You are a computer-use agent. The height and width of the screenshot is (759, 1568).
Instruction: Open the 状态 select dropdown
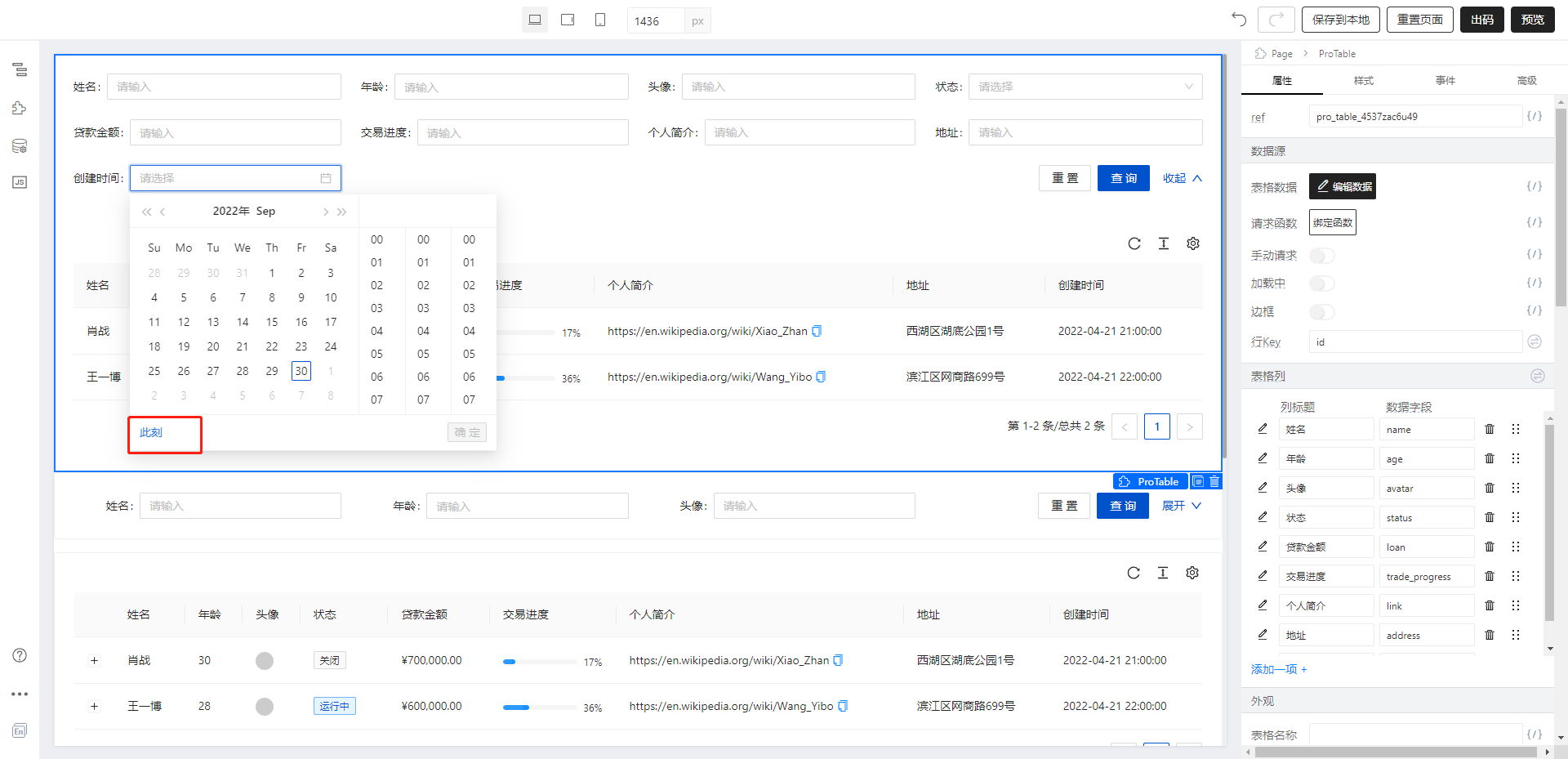click(1085, 87)
